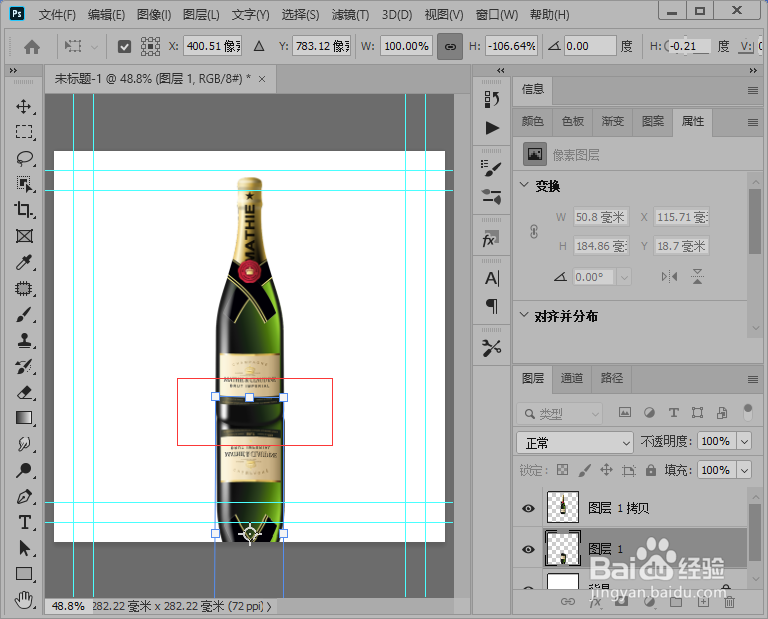Open the Styles fx panel icon
Screen dimensions: 768x619
point(490,239)
